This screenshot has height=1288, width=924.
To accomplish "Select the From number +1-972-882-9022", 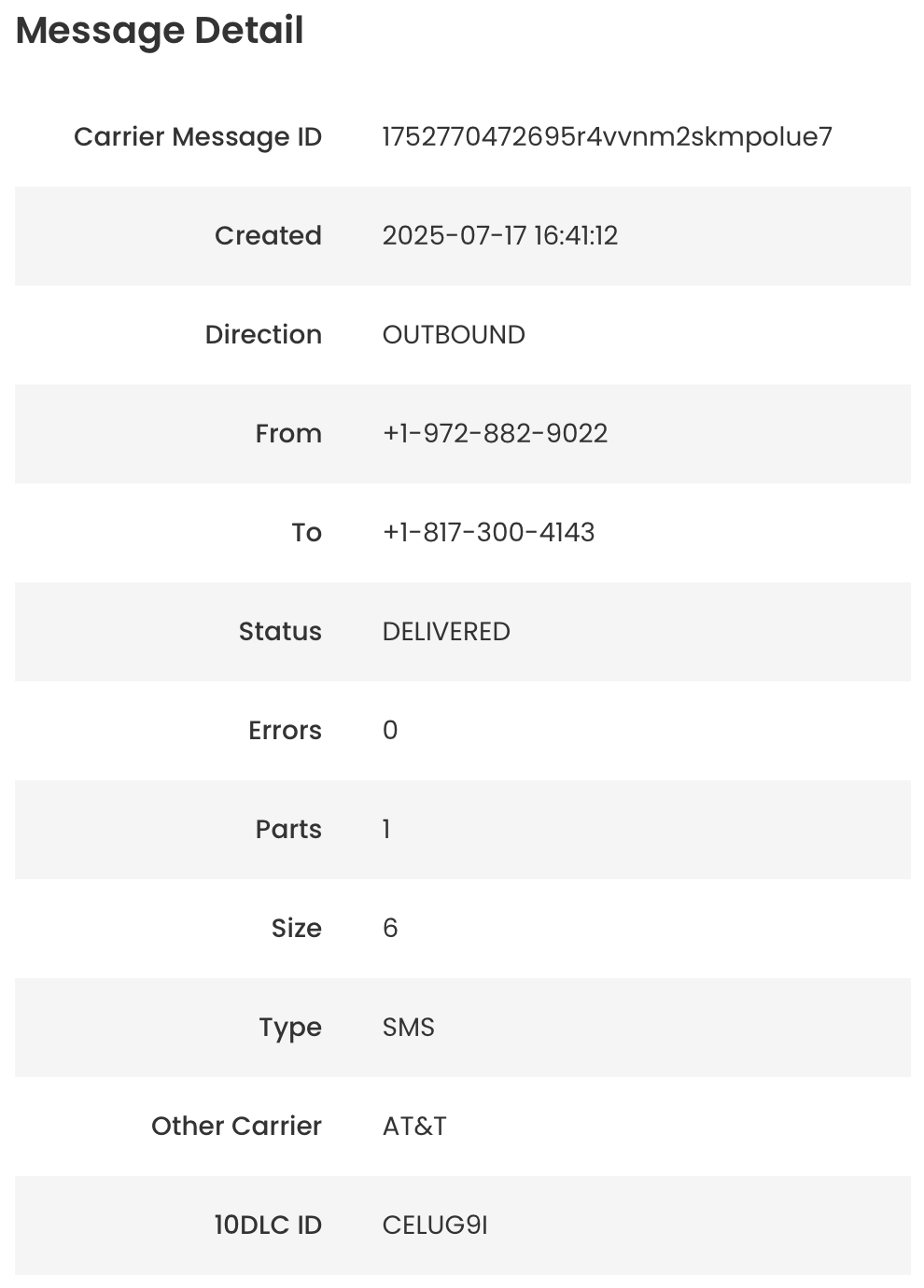I will (495, 434).
